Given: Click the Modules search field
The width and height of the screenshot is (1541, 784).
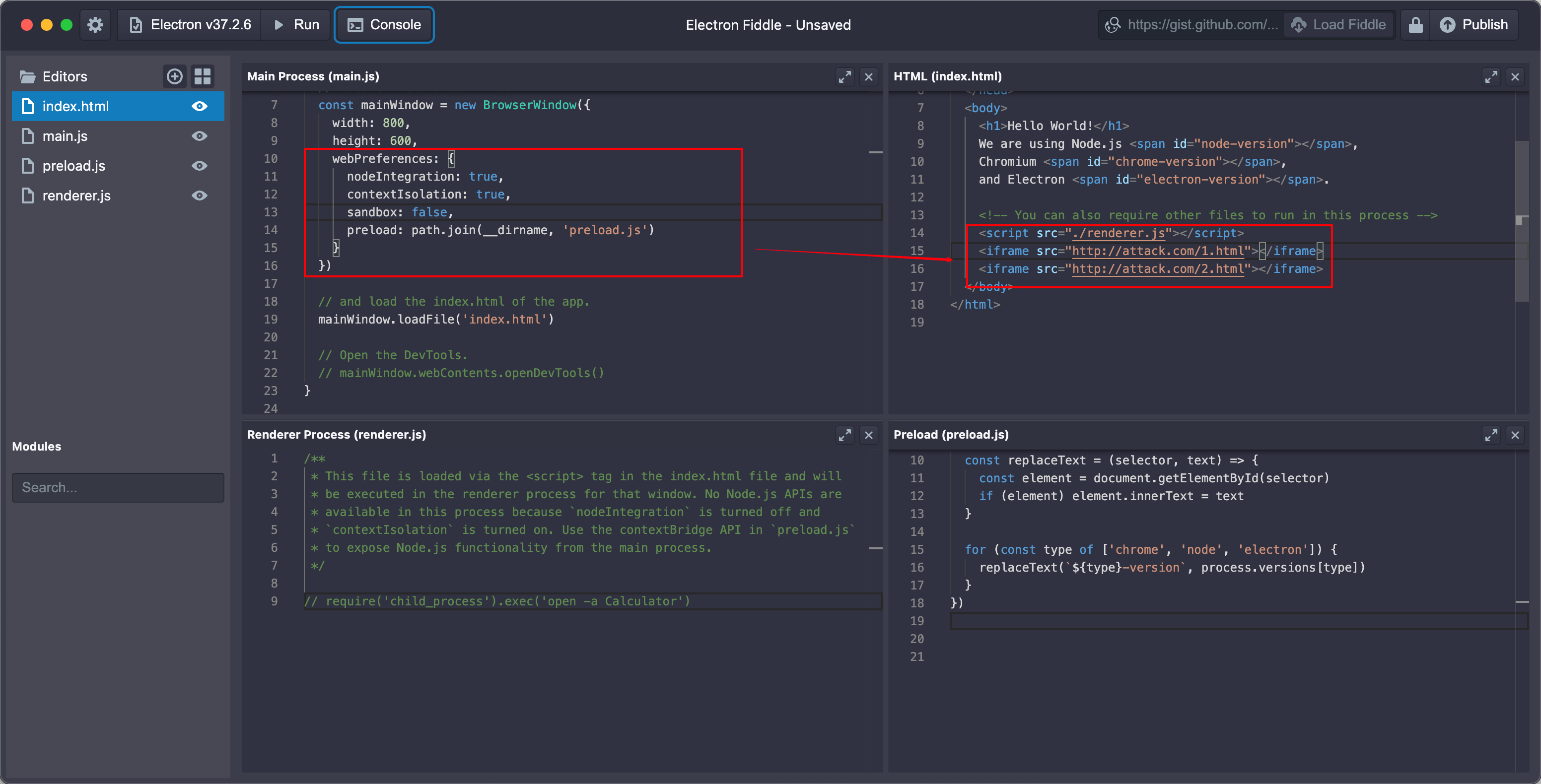Looking at the screenshot, I should [x=119, y=487].
